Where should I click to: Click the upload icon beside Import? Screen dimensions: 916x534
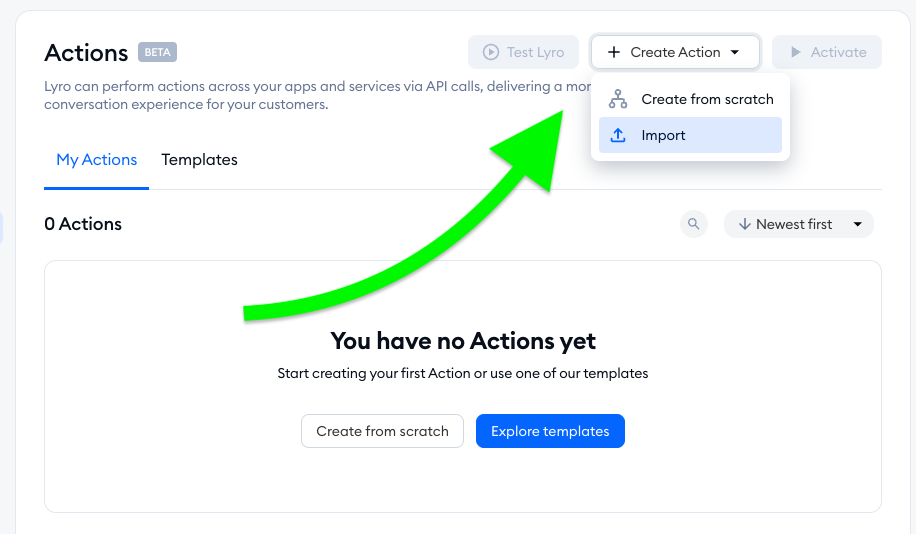tap(617, 135)
